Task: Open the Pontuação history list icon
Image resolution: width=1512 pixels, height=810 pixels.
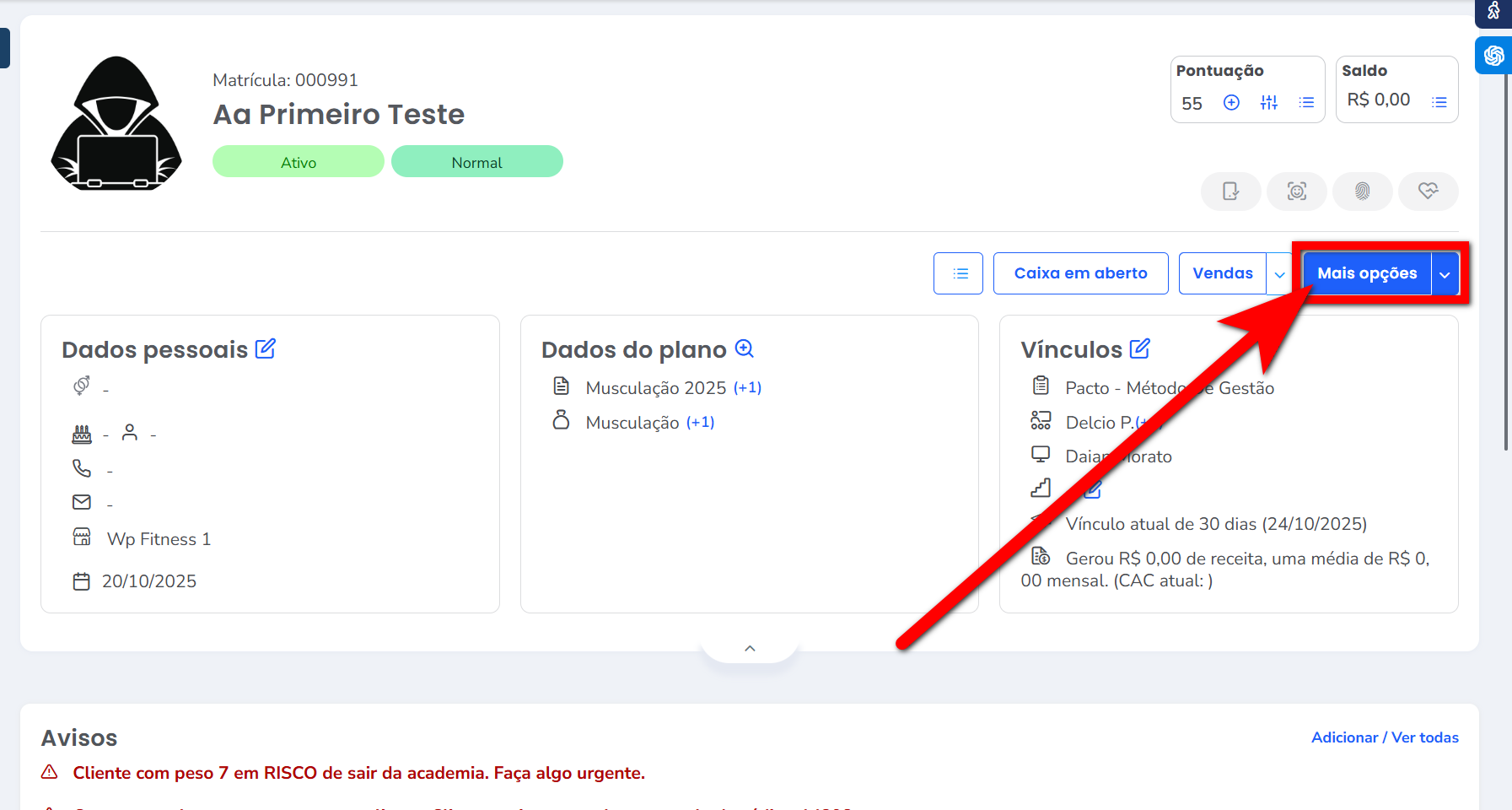Action: click(x=1306, y=103)
